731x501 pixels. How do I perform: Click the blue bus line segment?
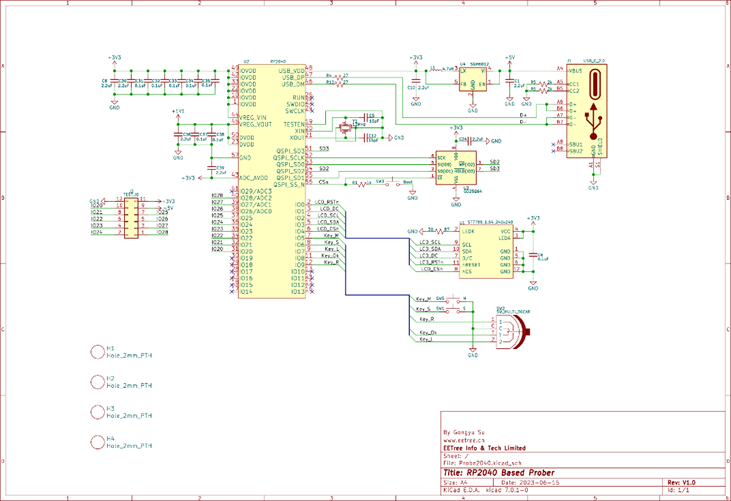tap(346, 252)
